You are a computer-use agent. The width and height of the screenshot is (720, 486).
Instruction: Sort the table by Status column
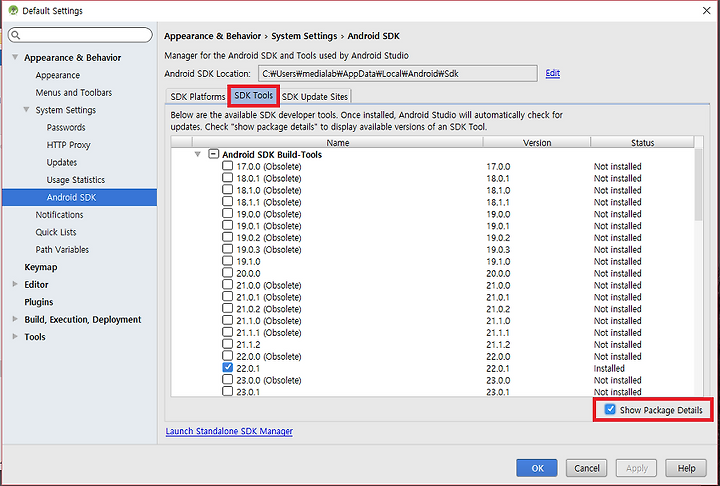[642, 142]
